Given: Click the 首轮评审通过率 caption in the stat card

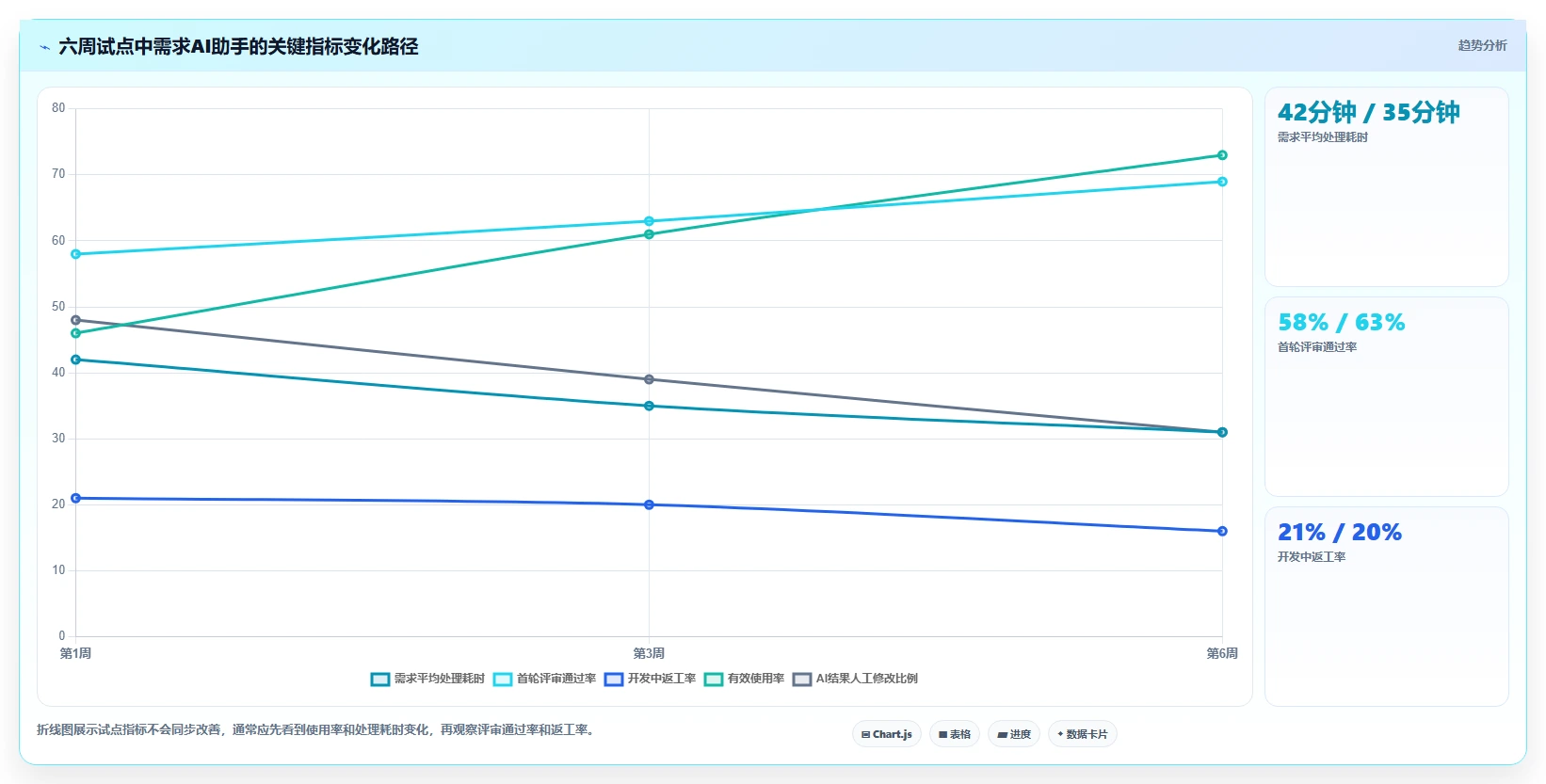Looking at the screenshot, I should click(x=1316, y=347).
